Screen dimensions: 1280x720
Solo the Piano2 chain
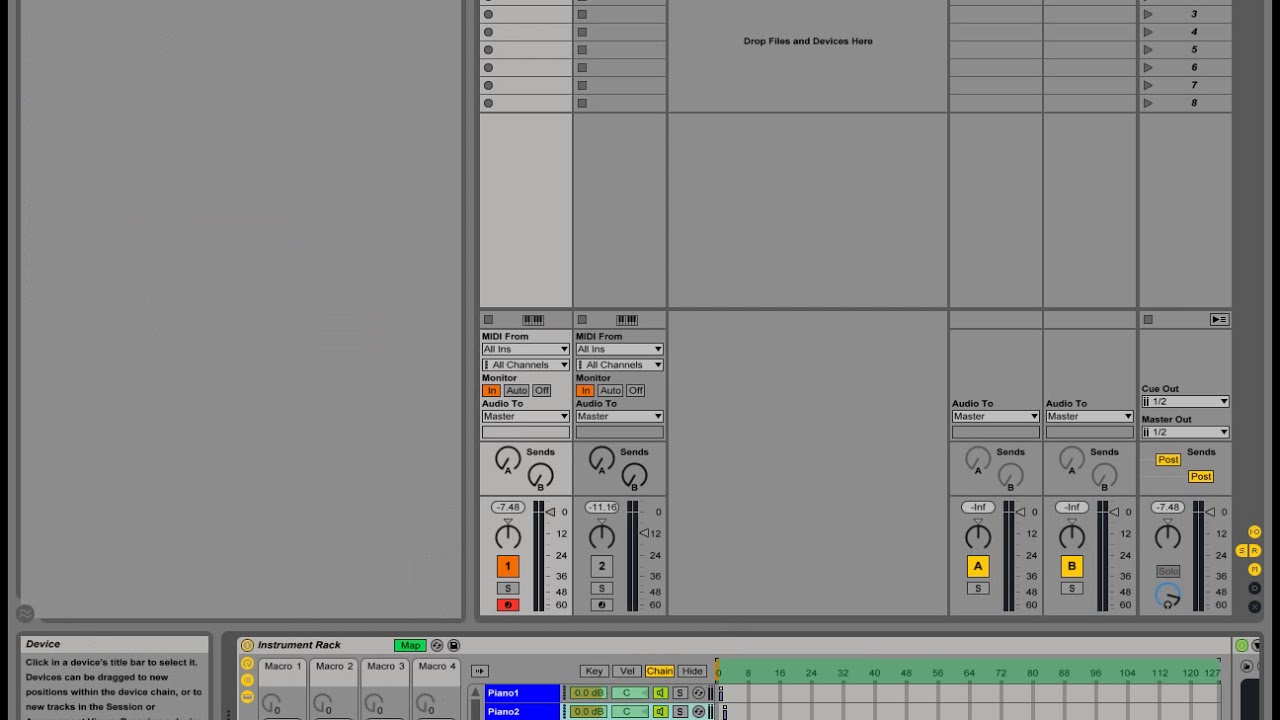[680, 712]
